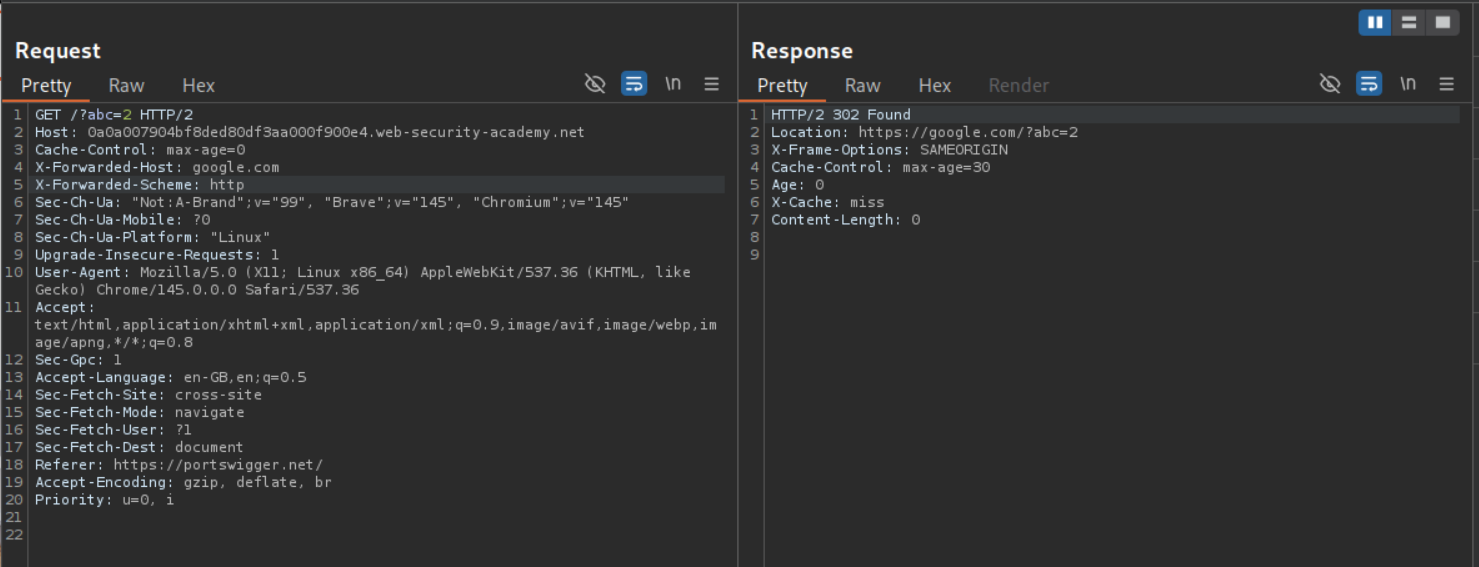Image resolution: width=1479 pixels, height=567 pixels.
Task: Toggle line wrap icon in Response panel
Action: coord(1369,84)
